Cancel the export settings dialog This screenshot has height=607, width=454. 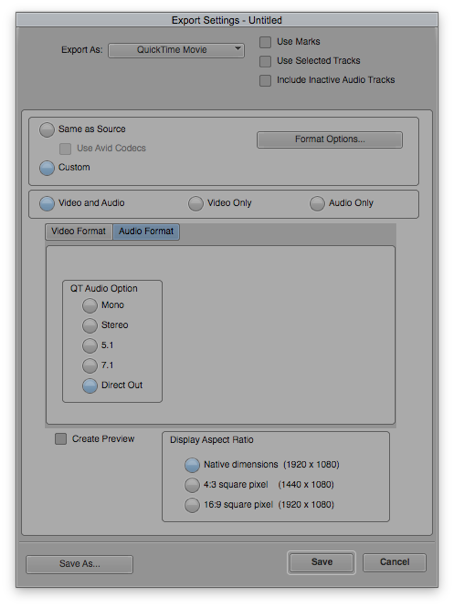click(x=394, y=562)
